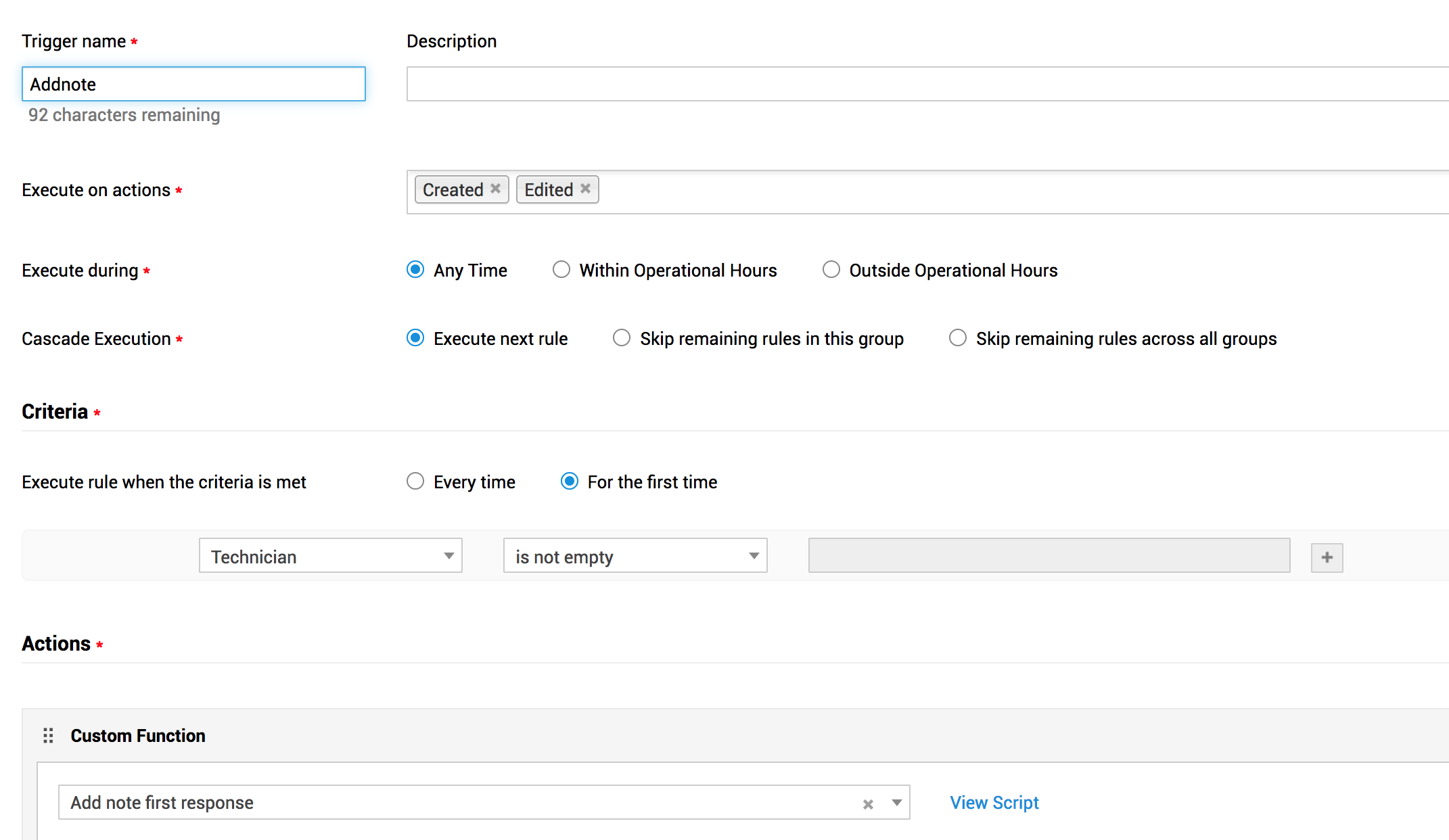Grab the Custom Function drag handle
Image resolution: width=1449 pixels, height=840 pixels.
[48, 735]
